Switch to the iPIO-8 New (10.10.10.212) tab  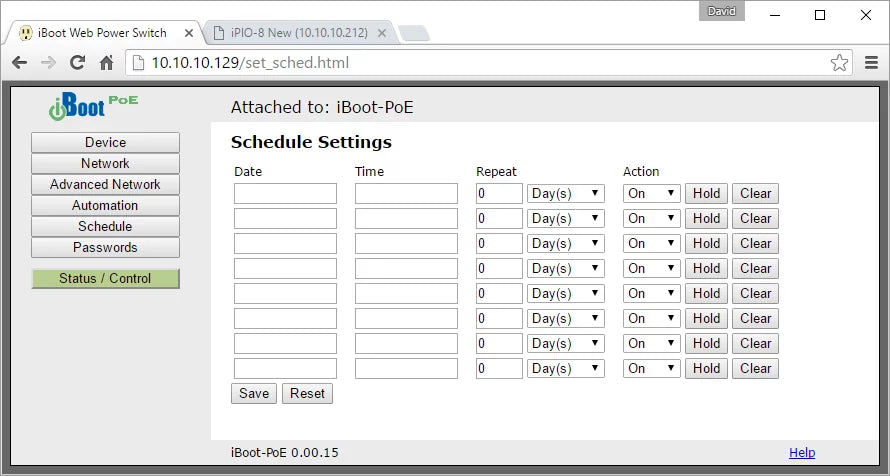click(299, 33)
